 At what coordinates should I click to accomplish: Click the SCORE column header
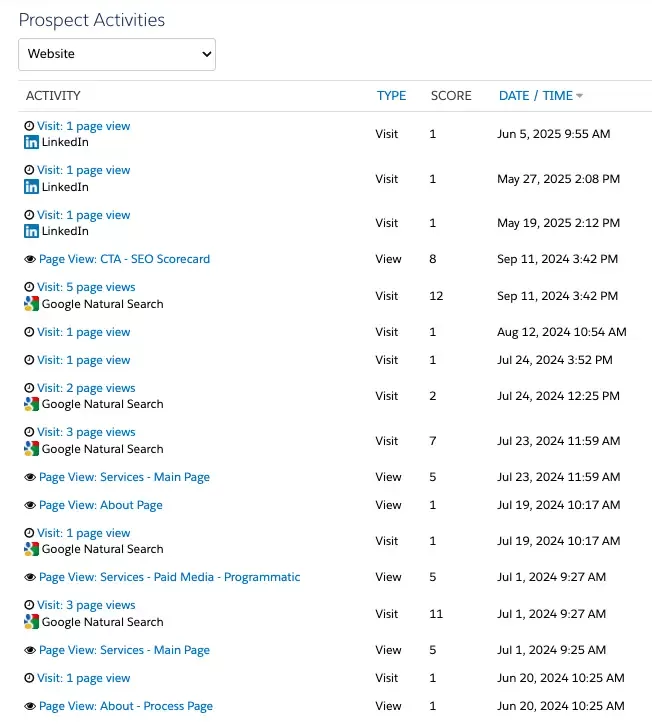point(451,96)
